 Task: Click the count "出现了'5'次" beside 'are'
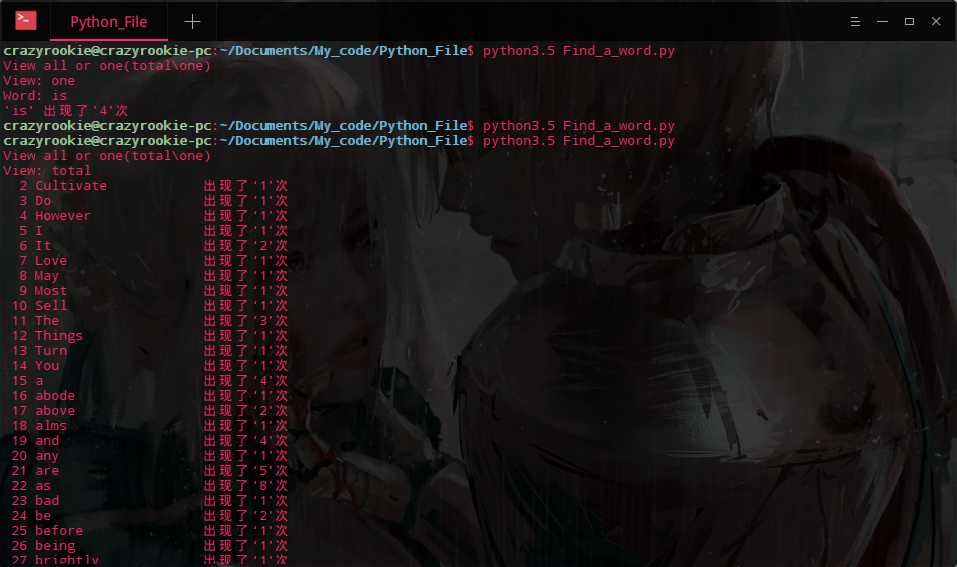(x=246, y=471)
